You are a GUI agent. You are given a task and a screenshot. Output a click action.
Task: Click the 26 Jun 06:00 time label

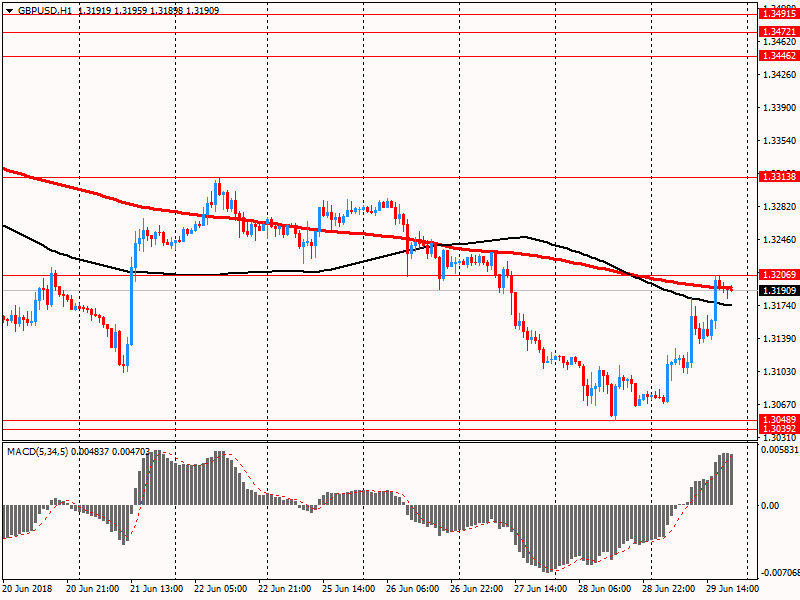pyautogui.click(x=412, y=588)
